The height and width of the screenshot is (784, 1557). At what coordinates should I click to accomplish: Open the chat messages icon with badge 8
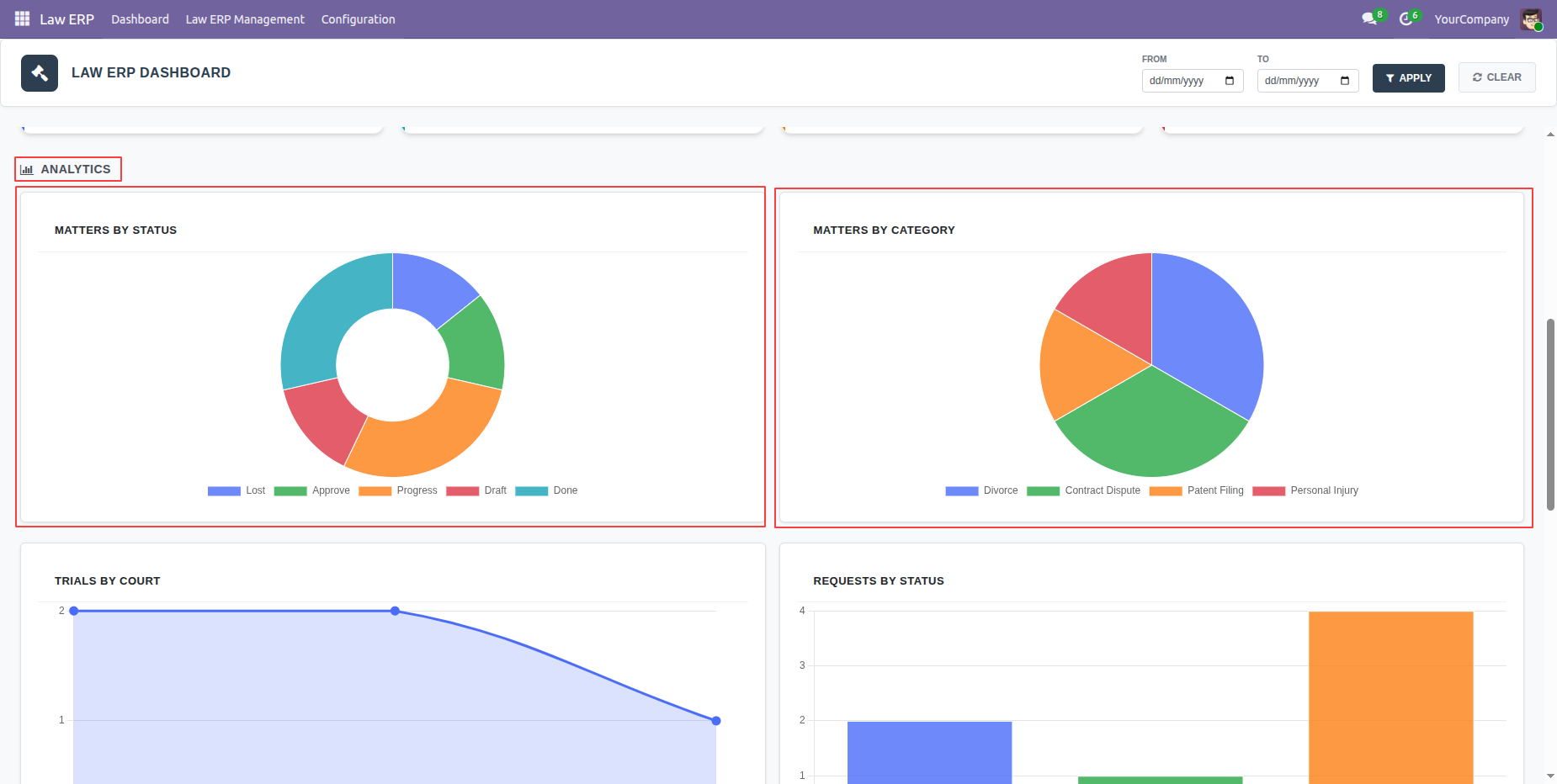pyautogui.click(x=1369, y=19)
